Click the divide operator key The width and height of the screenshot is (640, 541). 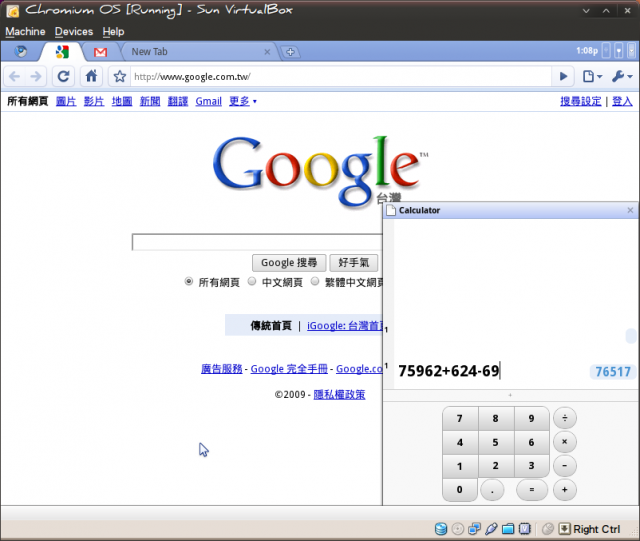564,418
